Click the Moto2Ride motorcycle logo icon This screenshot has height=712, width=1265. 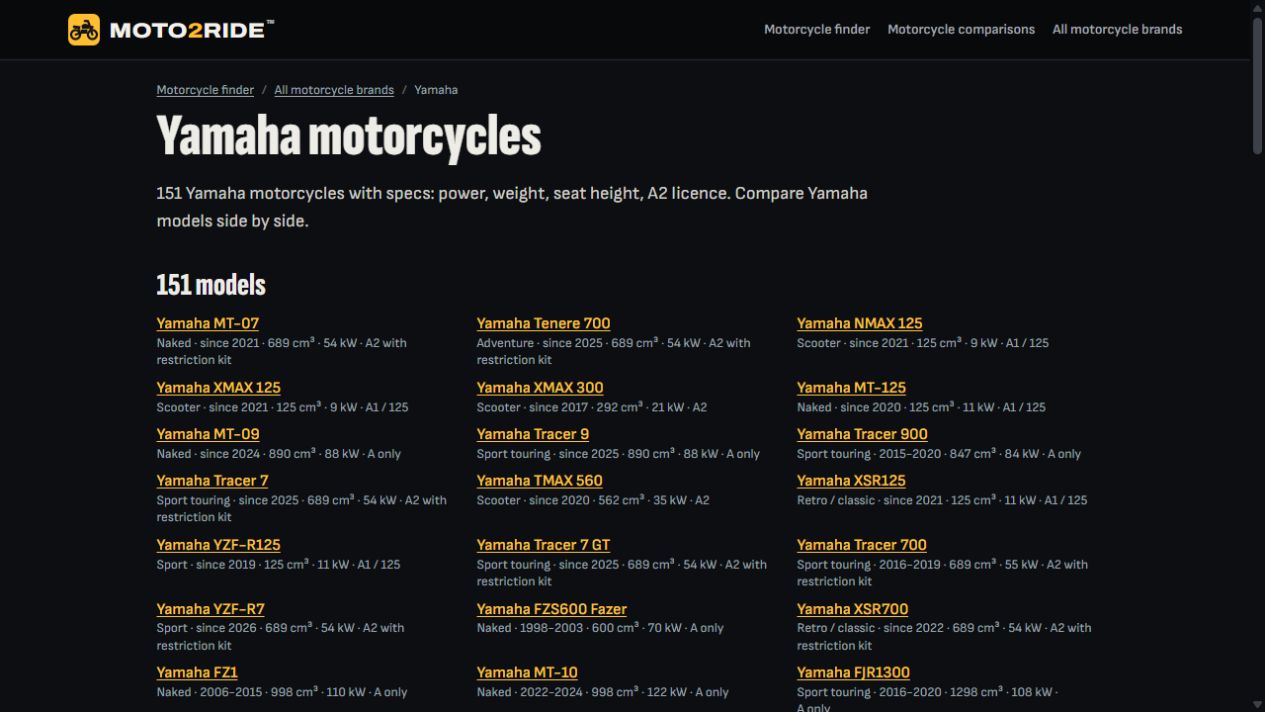tap(84, 30)
